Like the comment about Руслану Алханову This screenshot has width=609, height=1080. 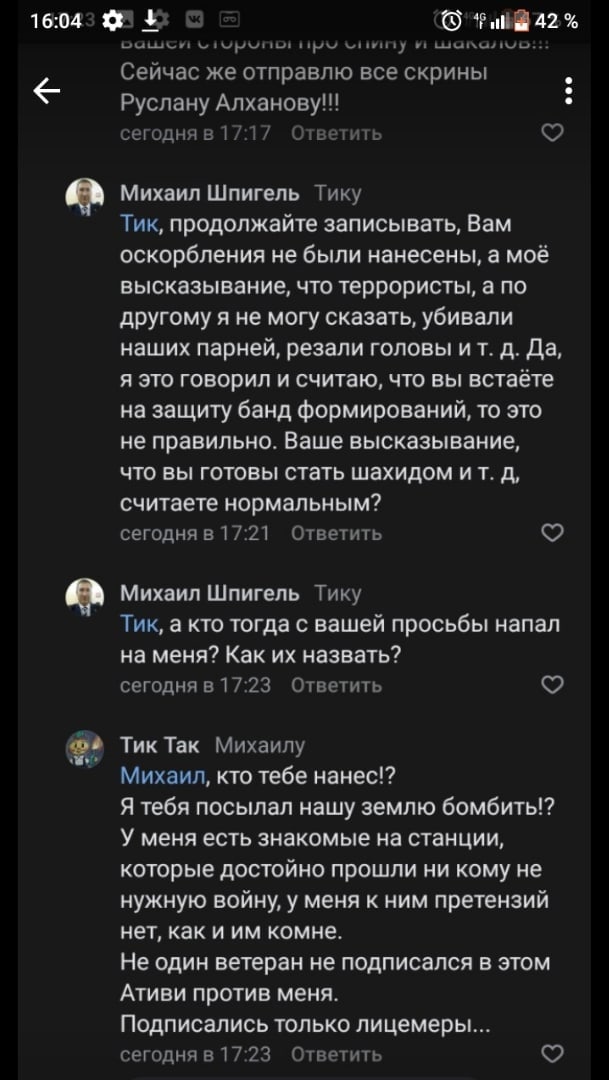coord(552,132)
